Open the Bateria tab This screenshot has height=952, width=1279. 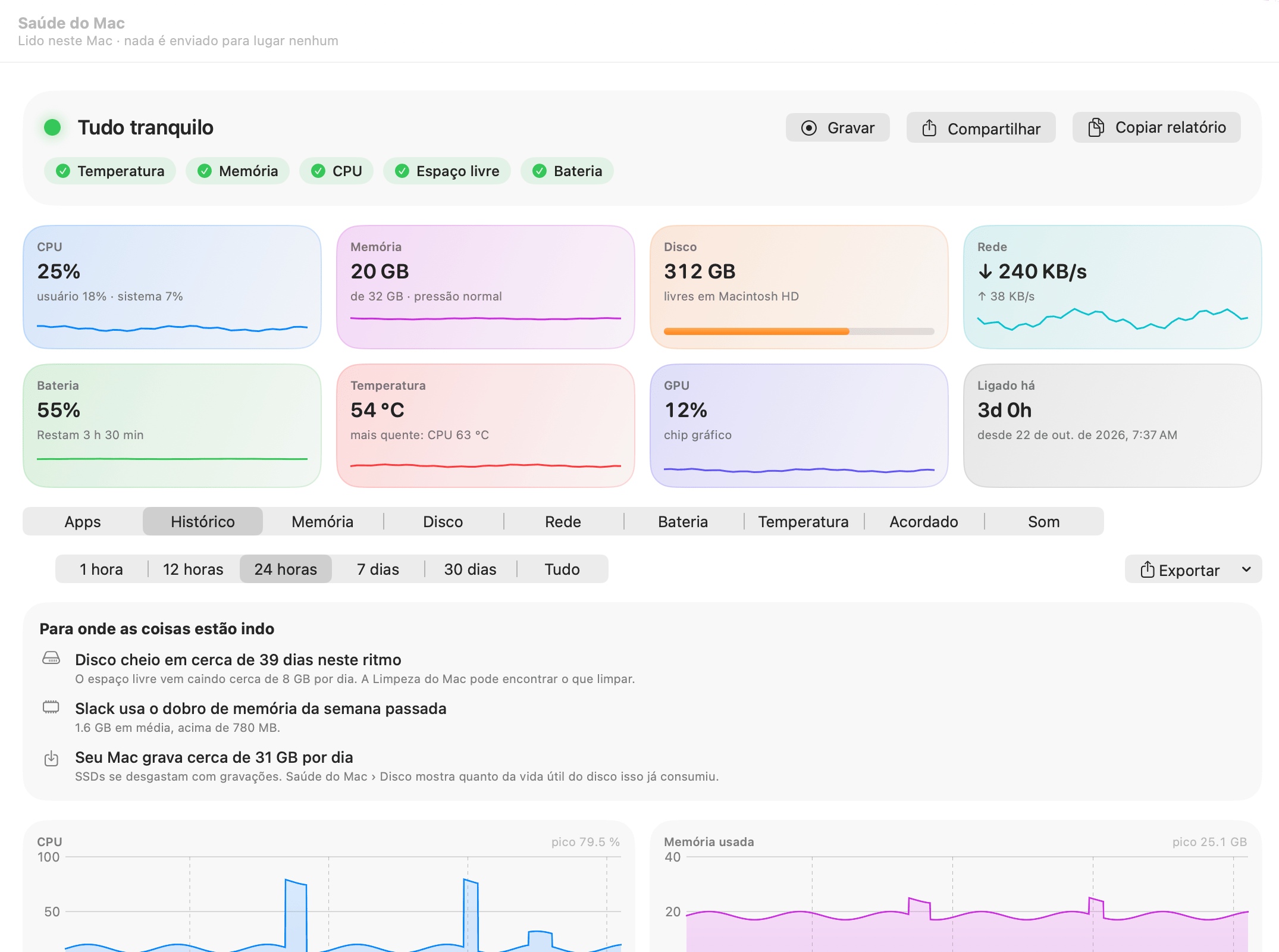683,522
